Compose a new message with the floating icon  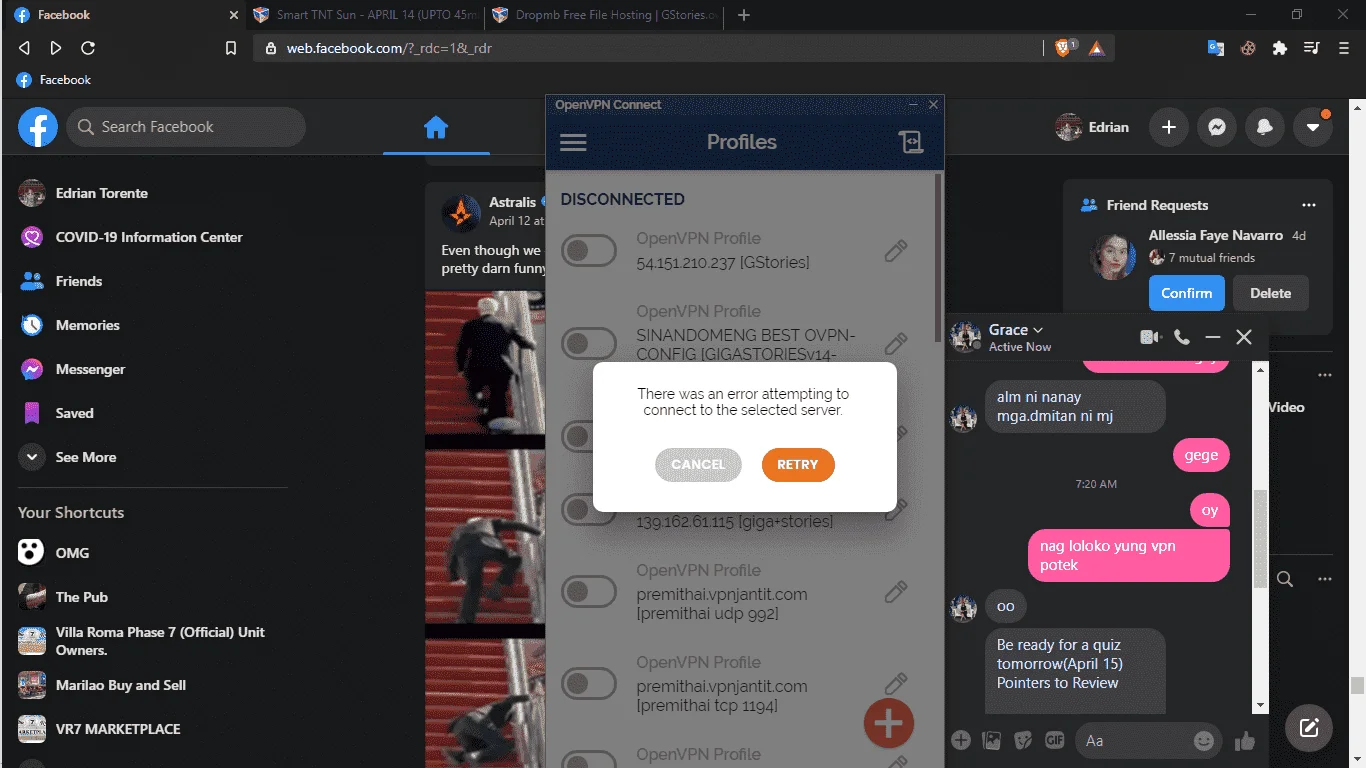pyautogui.click(x=1309, y=727)
